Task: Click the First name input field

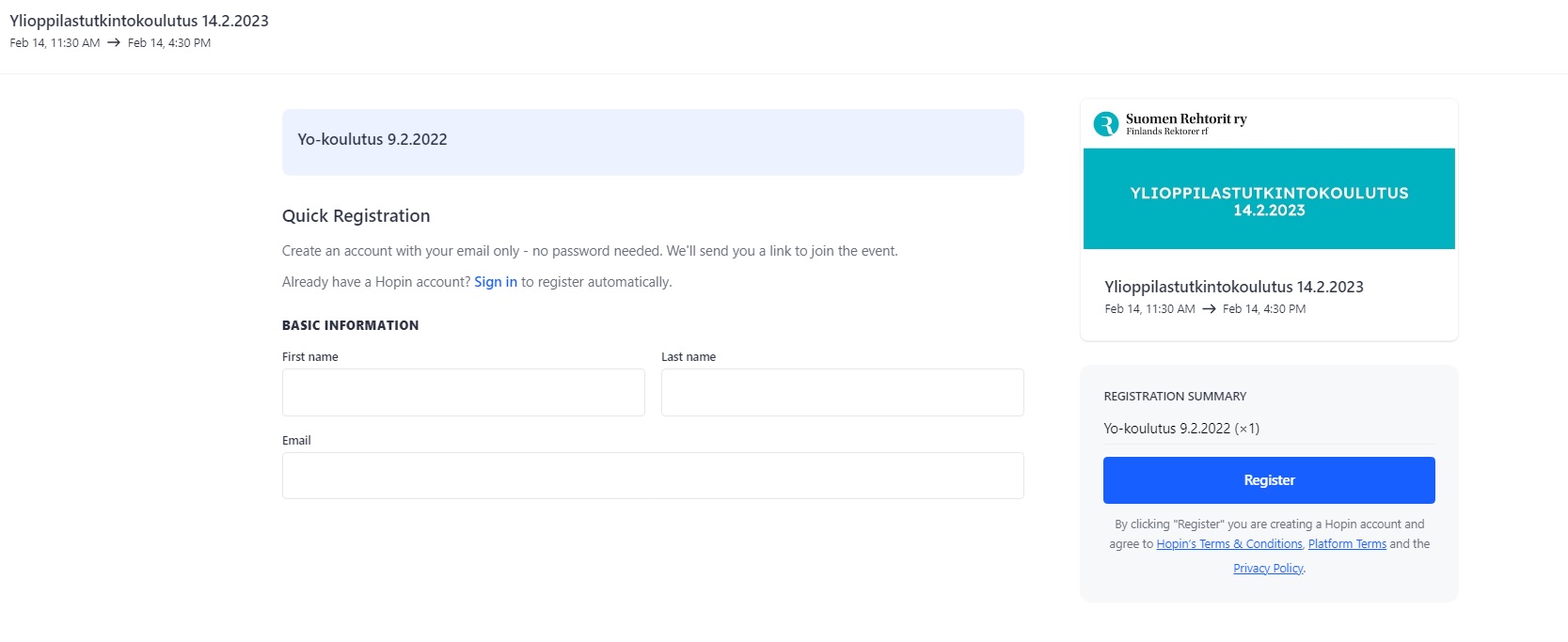Action: pyautogui.click(x=464, y=392)
